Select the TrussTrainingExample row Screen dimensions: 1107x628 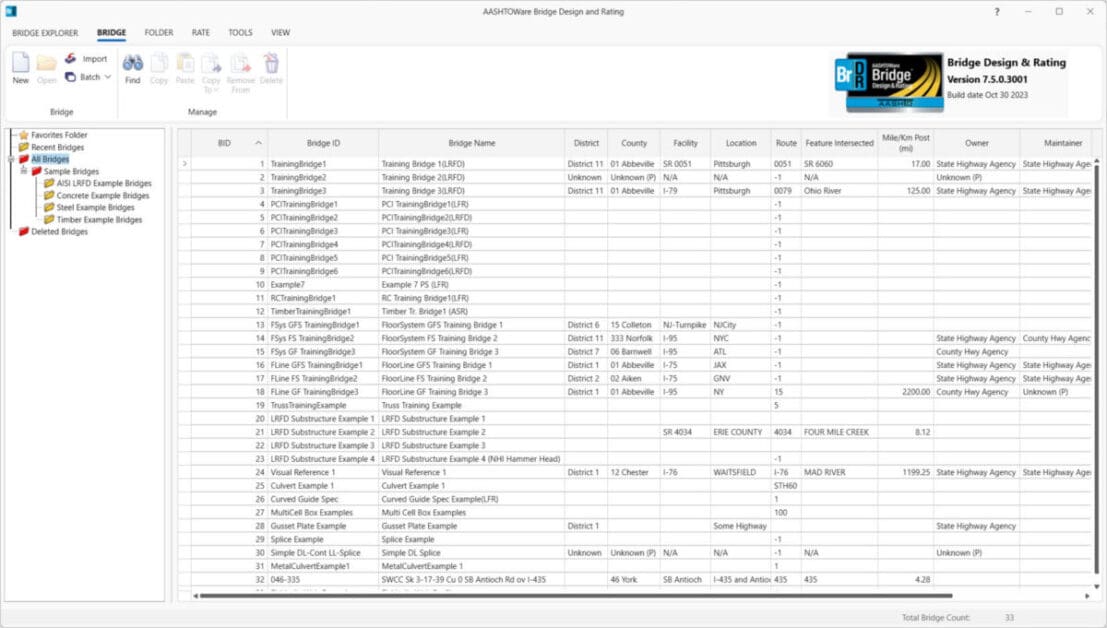point(635,405)
